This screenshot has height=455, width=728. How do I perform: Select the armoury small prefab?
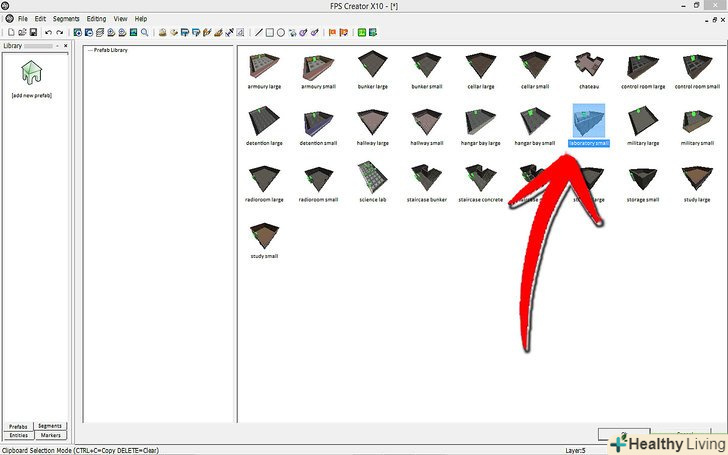[x=318, y=71]
